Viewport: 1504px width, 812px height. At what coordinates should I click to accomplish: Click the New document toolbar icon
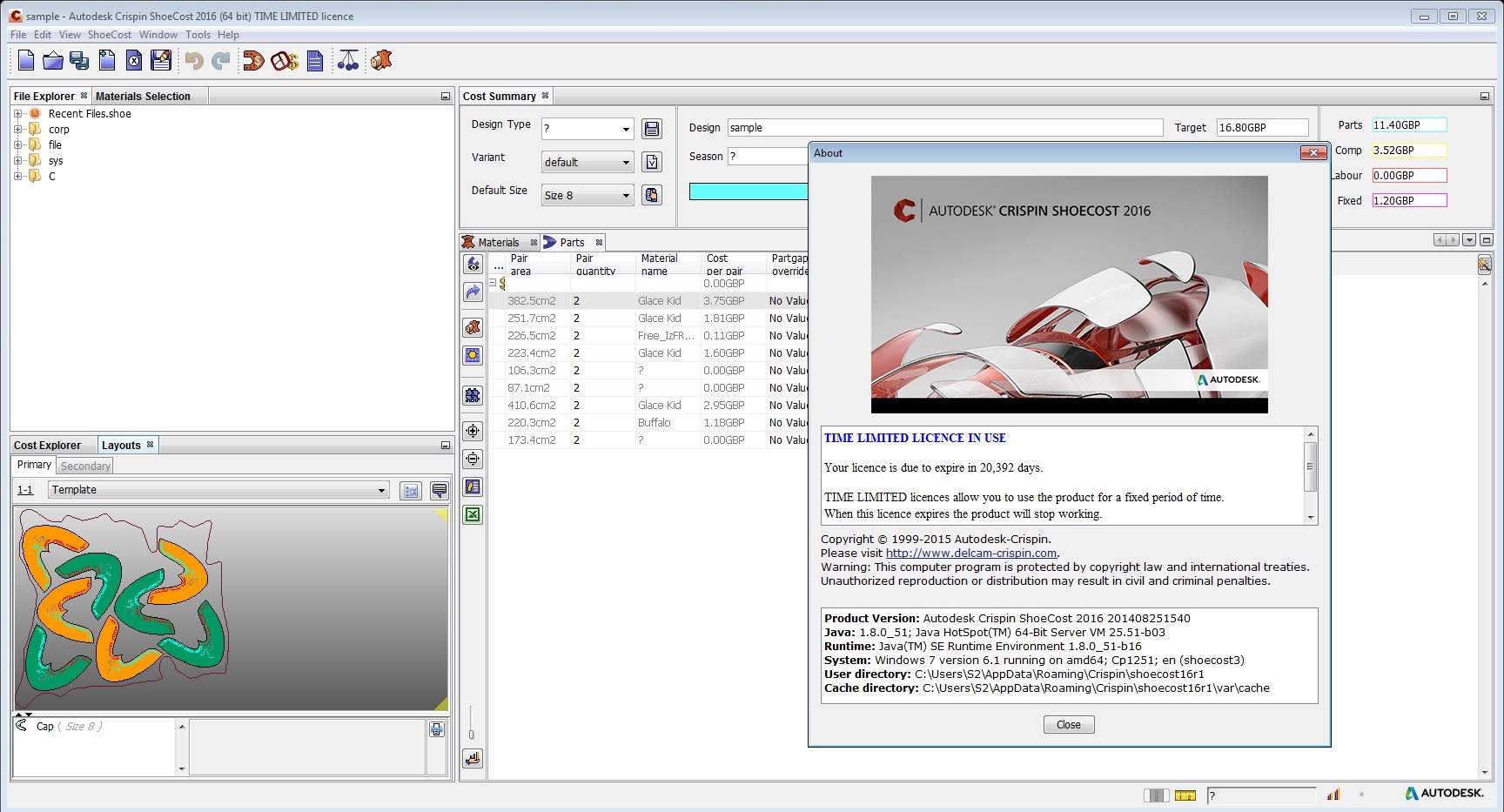[x=26, y=61]
